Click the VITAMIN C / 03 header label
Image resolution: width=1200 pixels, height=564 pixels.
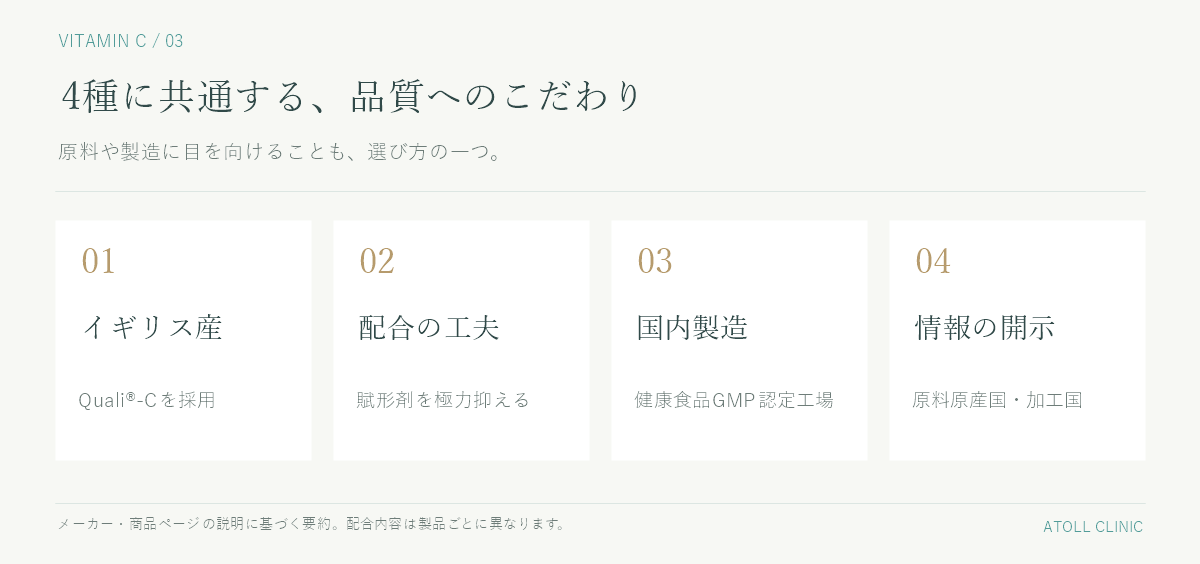pos(121,41)
